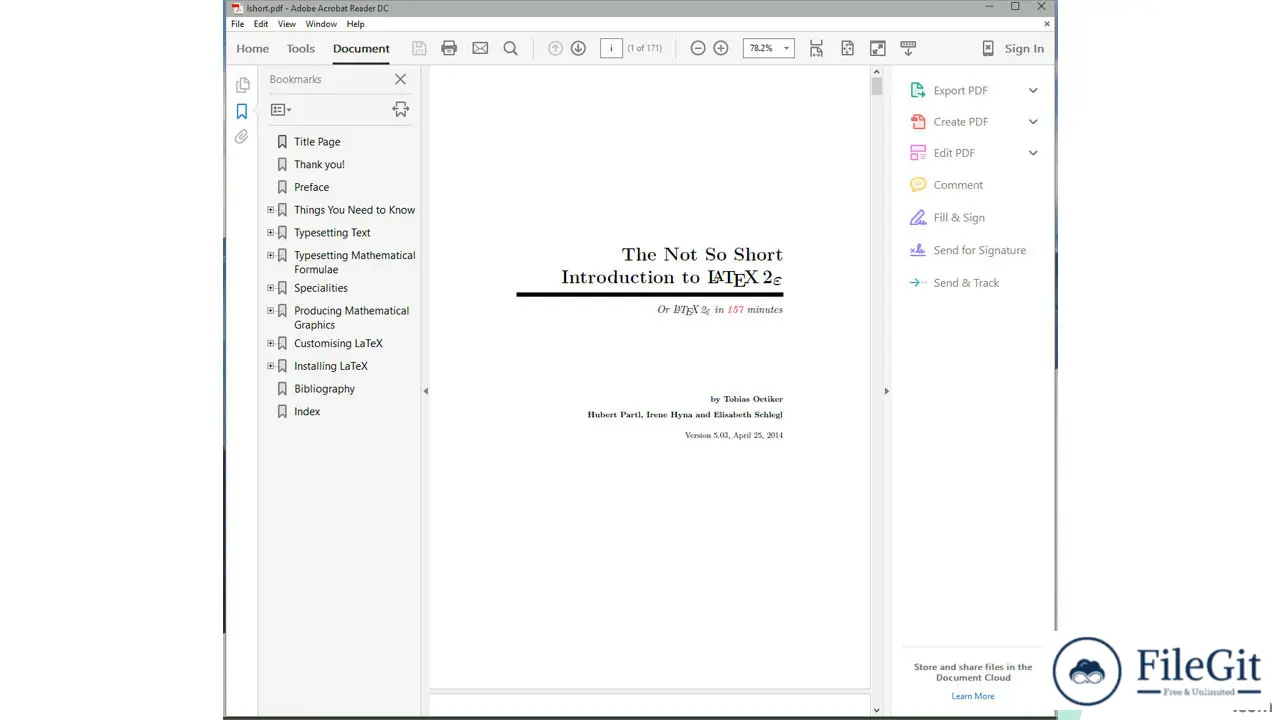This screenshot has height=720, width=1280.
Task: Close the document with small X
Action: 1047,24
